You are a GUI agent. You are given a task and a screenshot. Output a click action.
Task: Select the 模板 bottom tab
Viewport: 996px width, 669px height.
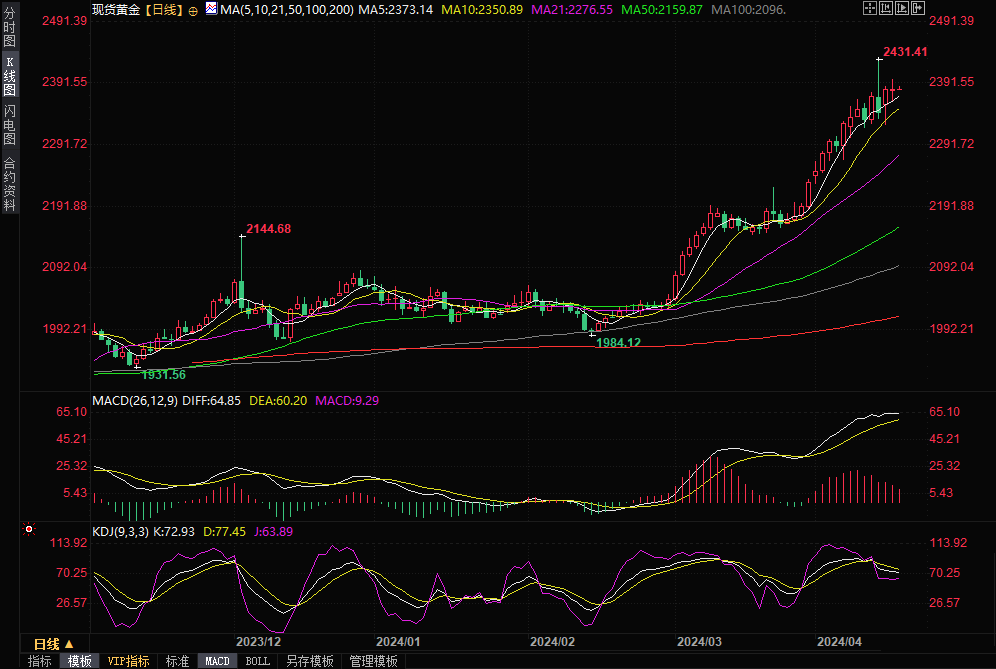click(80, 661)
